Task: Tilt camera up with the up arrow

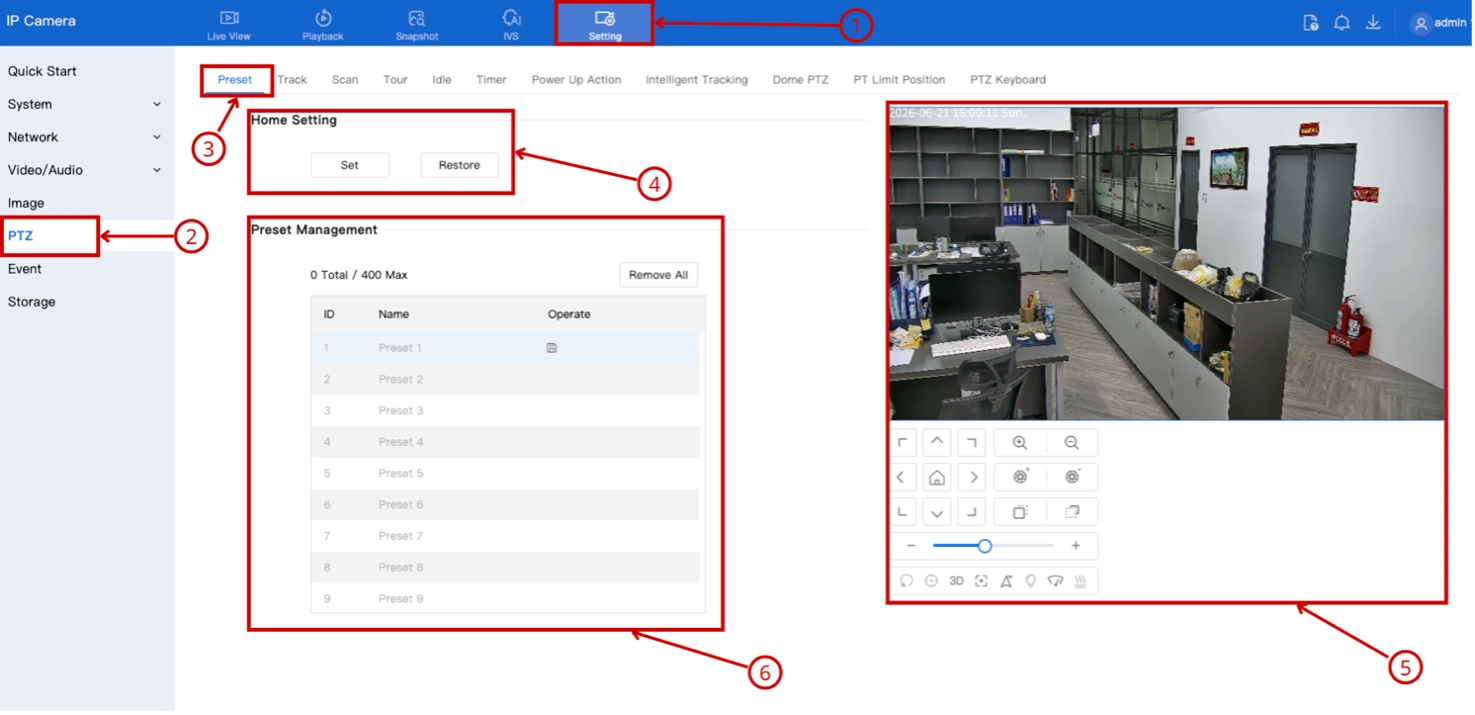Action: point(937,442)
